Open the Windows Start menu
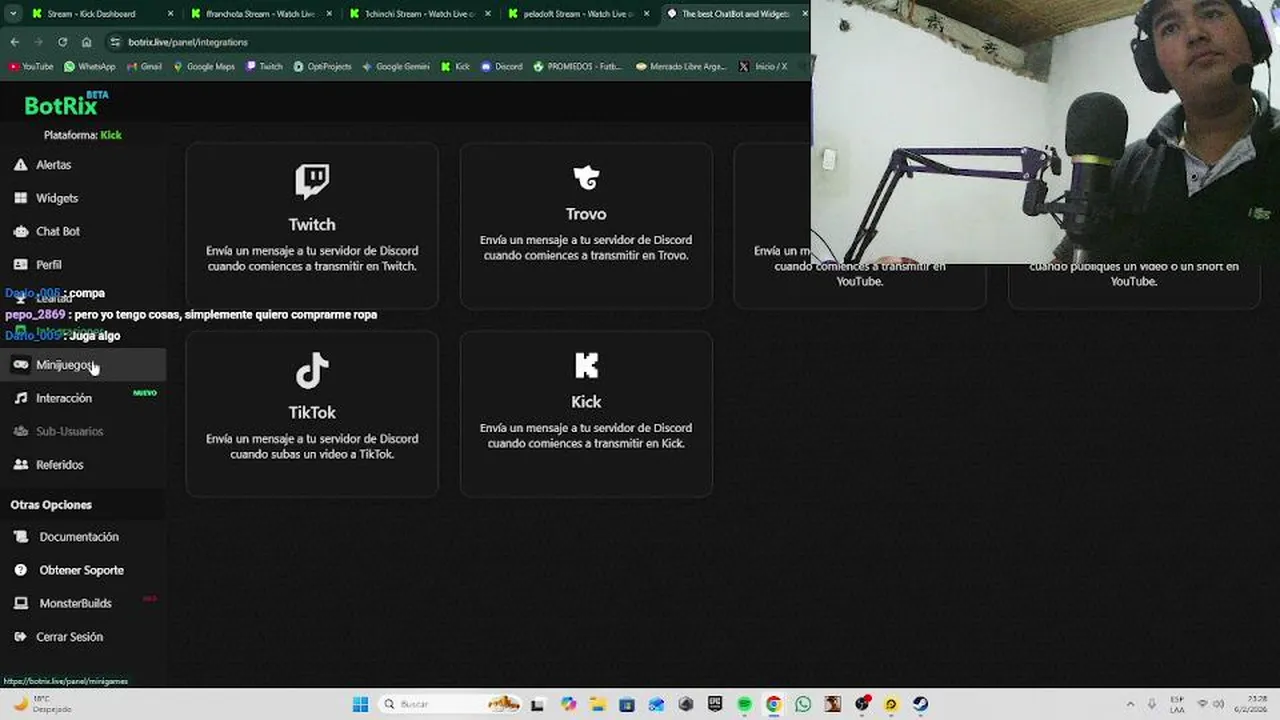The width and height of the screenshot is (1280, 720). coord(361,704)
